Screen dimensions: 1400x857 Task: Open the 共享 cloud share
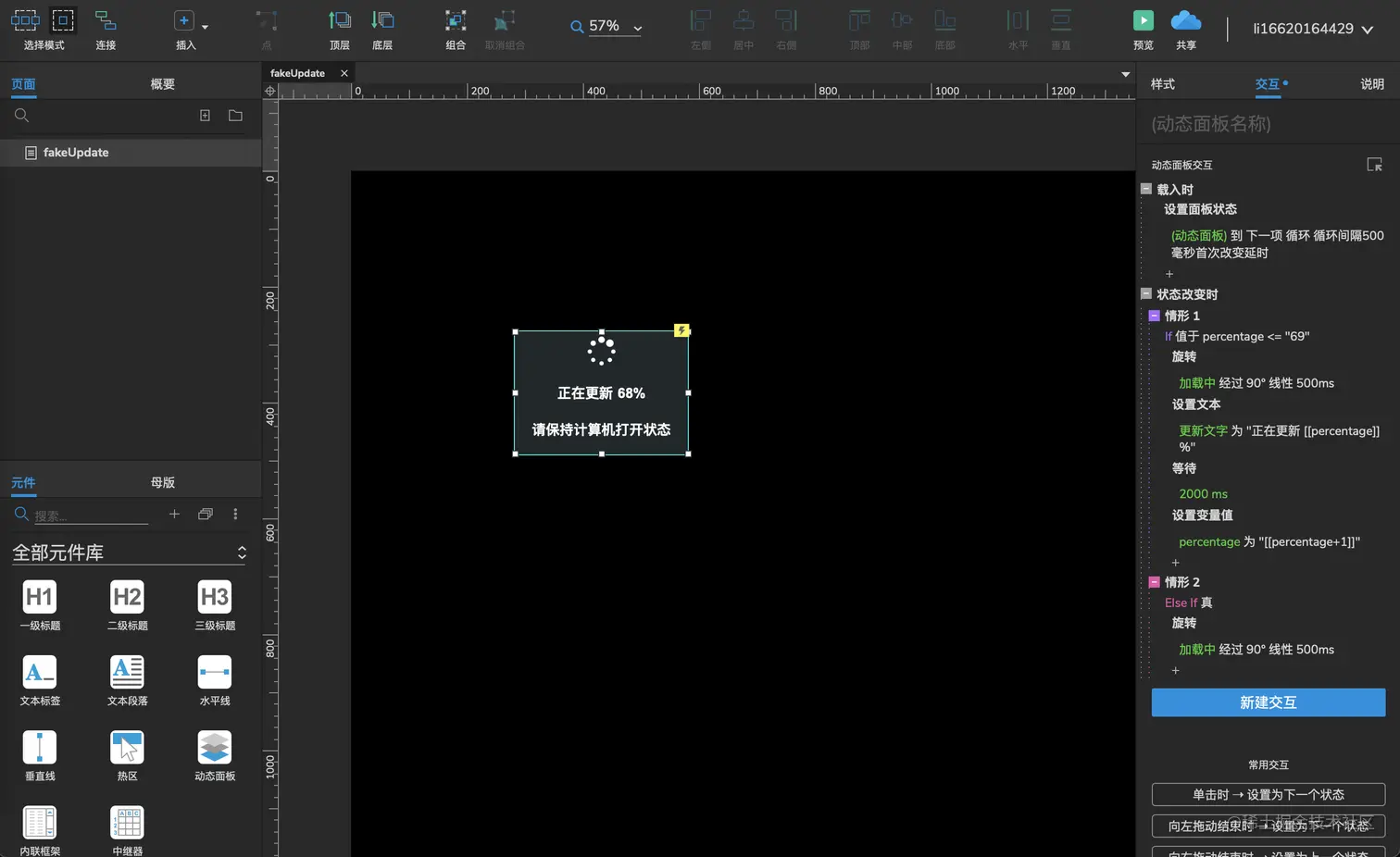(1186, 20)
